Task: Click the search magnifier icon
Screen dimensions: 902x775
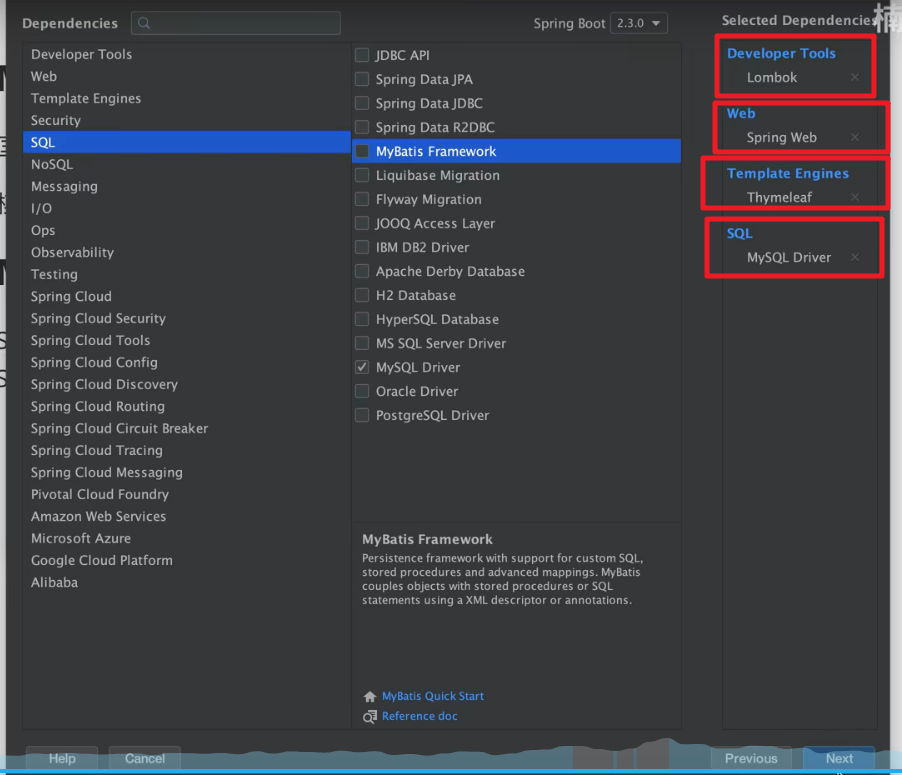Action: (144, 23)
